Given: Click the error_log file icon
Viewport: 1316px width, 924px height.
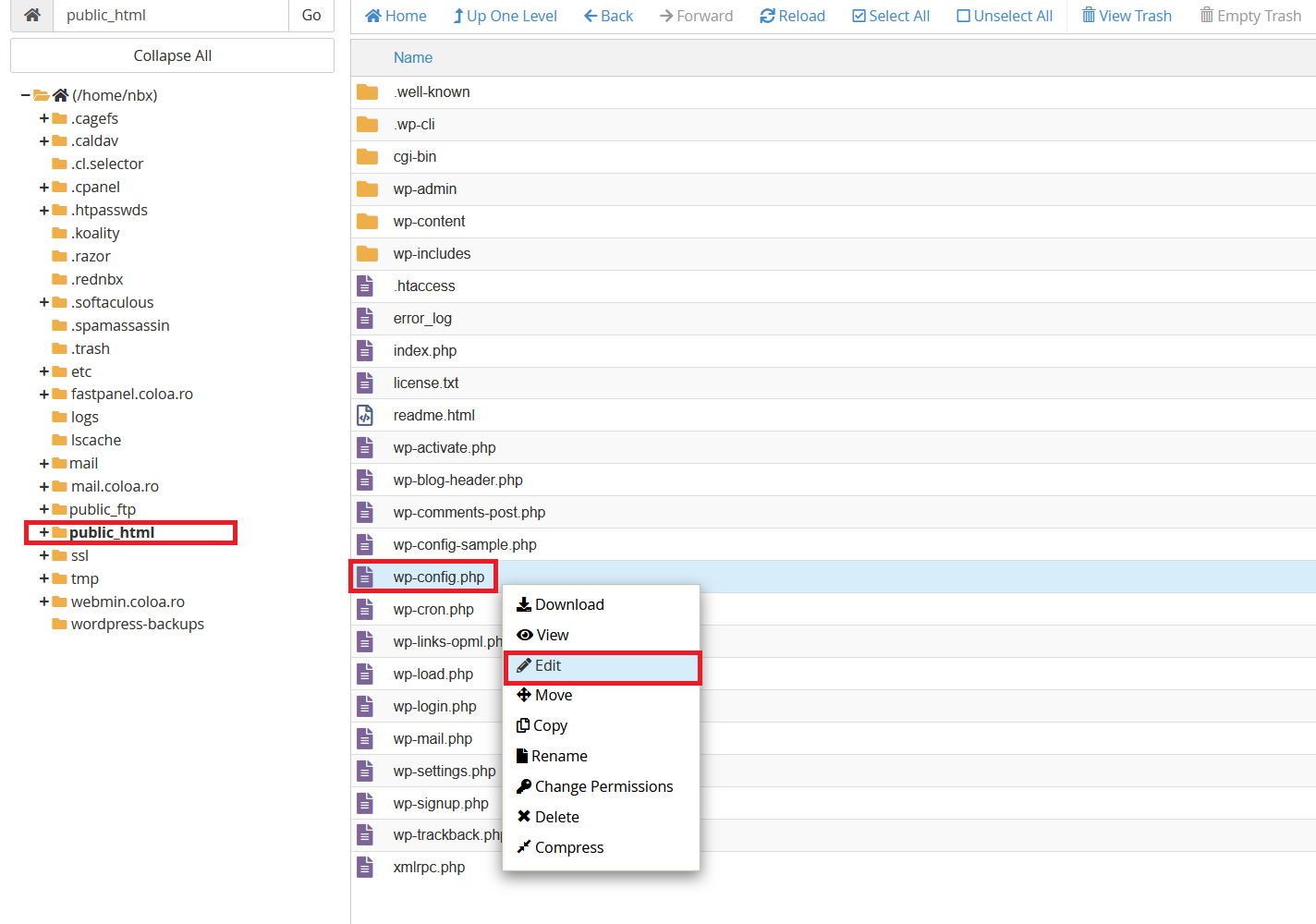Looking at the screenshot, I should tap(365, 318).
